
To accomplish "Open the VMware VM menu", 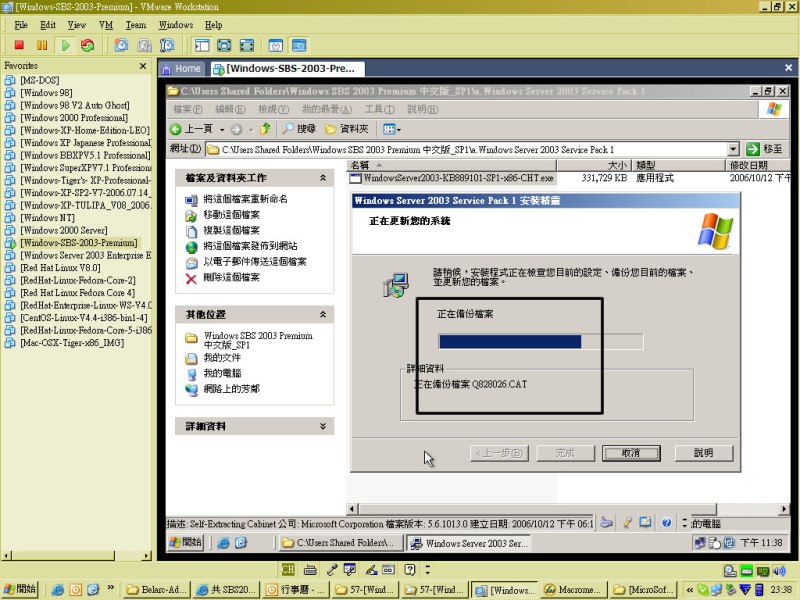I will tap(106, 25).
